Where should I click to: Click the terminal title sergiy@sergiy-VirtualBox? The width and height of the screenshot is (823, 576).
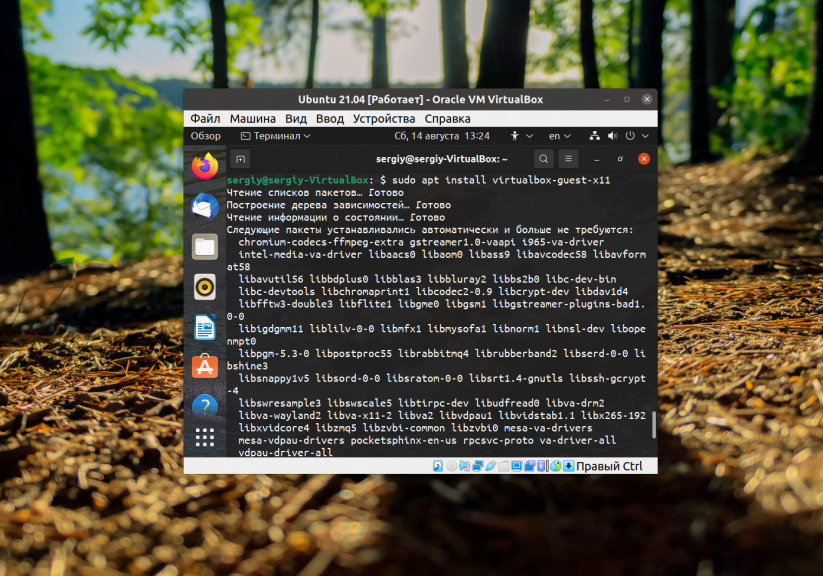point(441,159)
